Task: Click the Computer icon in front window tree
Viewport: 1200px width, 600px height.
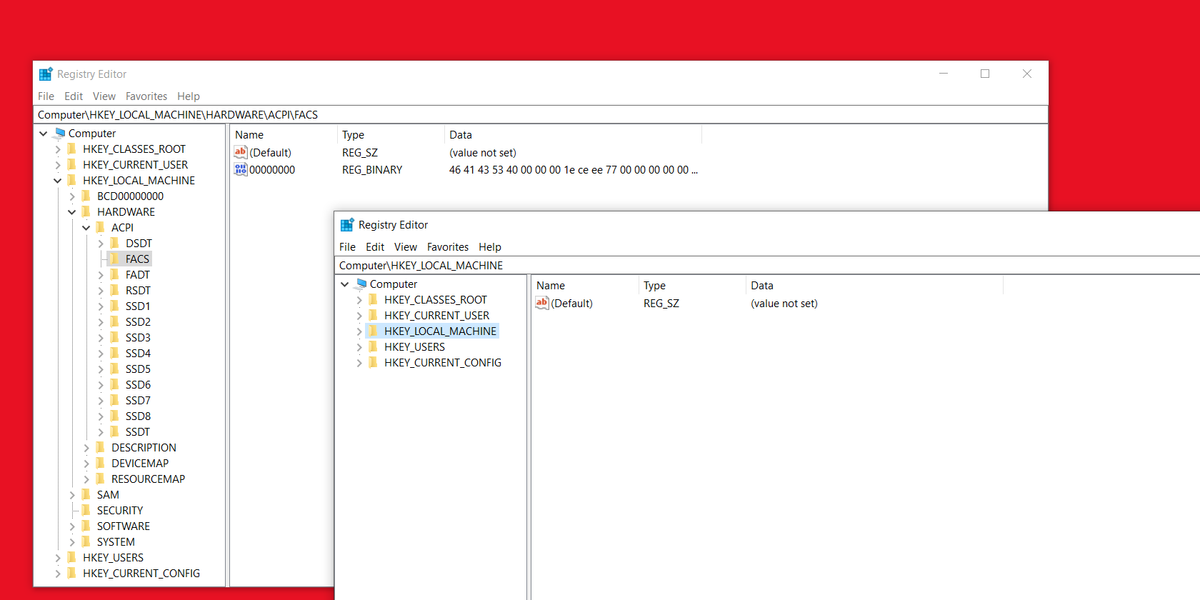Action: pos(361,284)
